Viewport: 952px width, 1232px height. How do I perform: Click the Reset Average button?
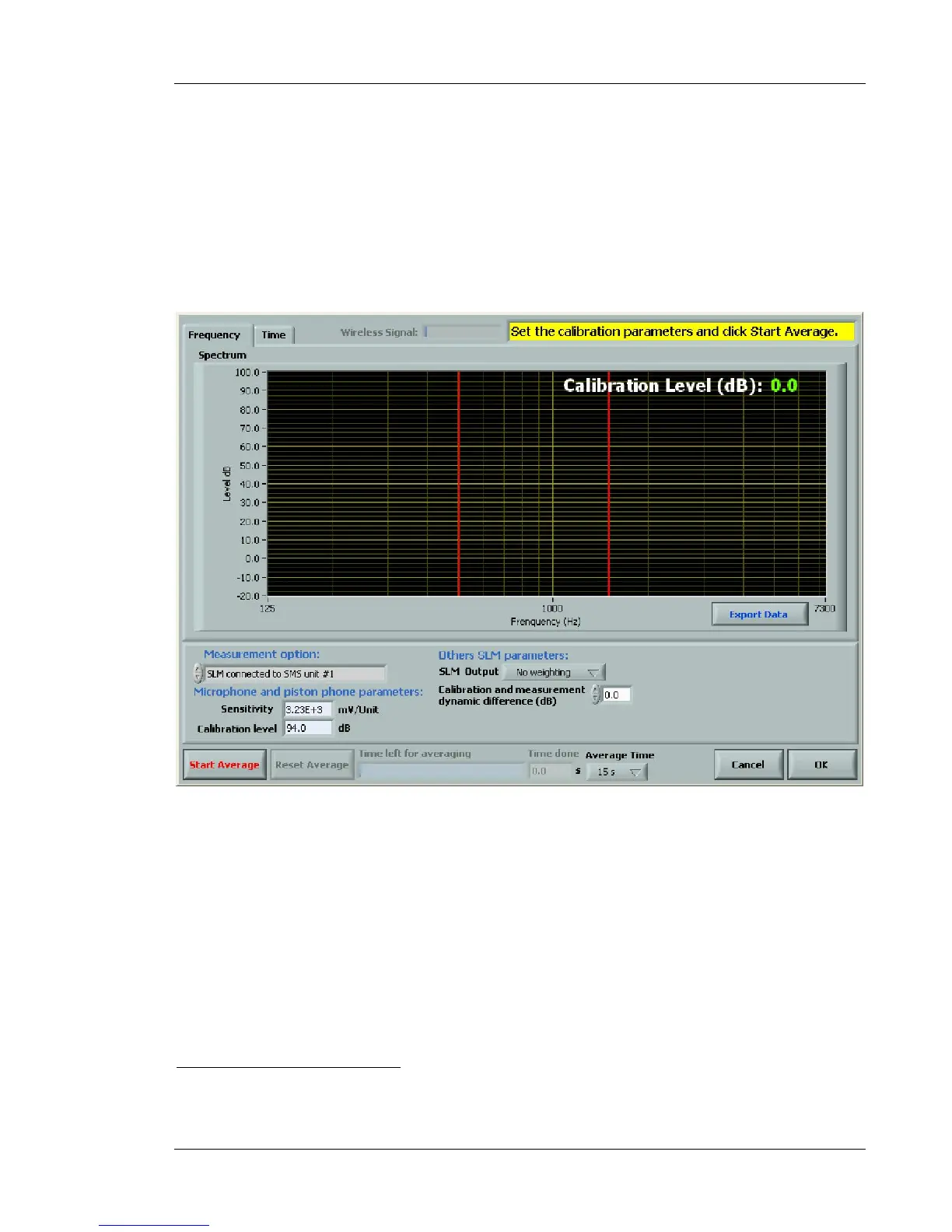[312, 765]
